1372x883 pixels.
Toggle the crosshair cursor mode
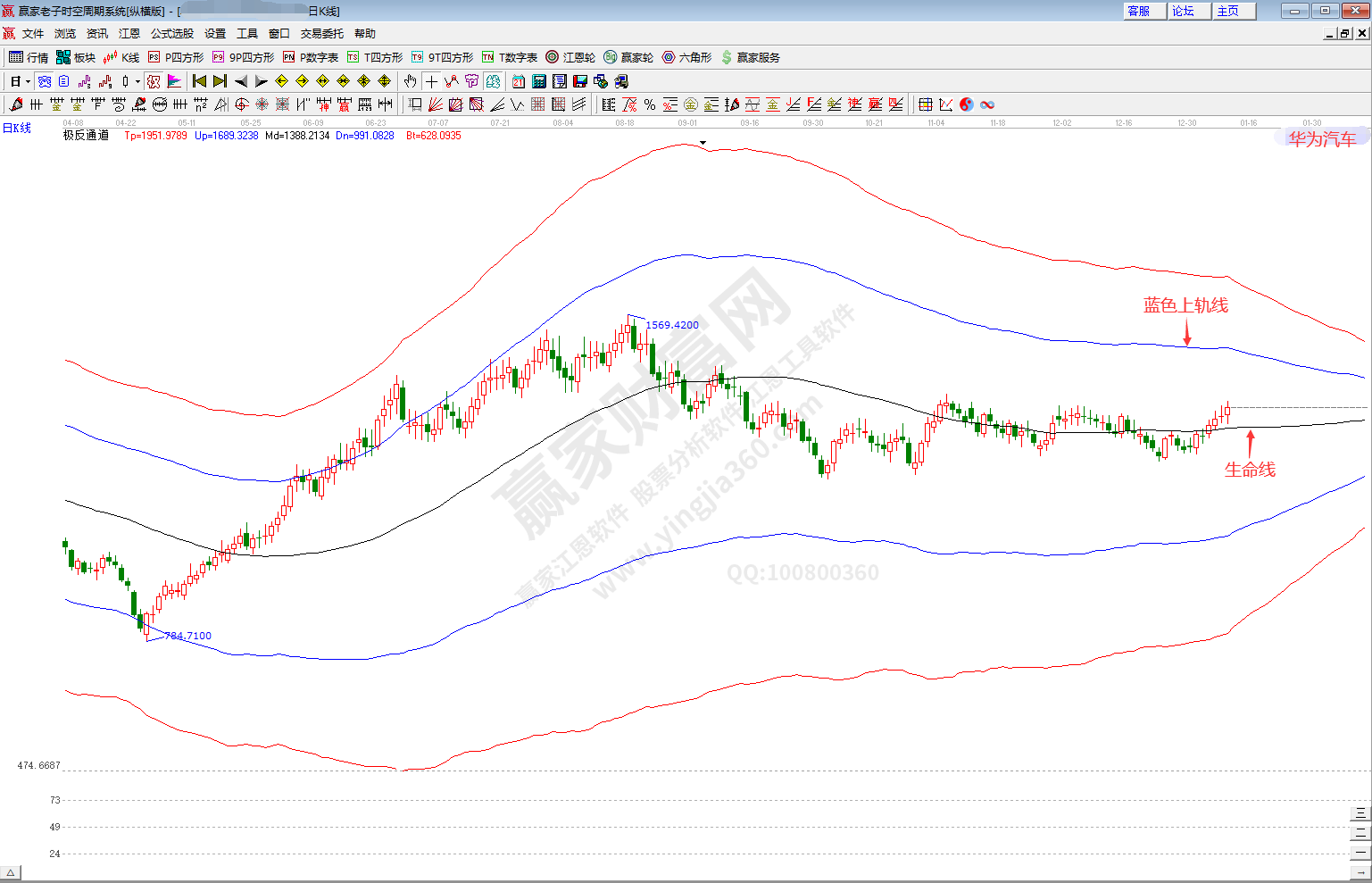(431, 81)
